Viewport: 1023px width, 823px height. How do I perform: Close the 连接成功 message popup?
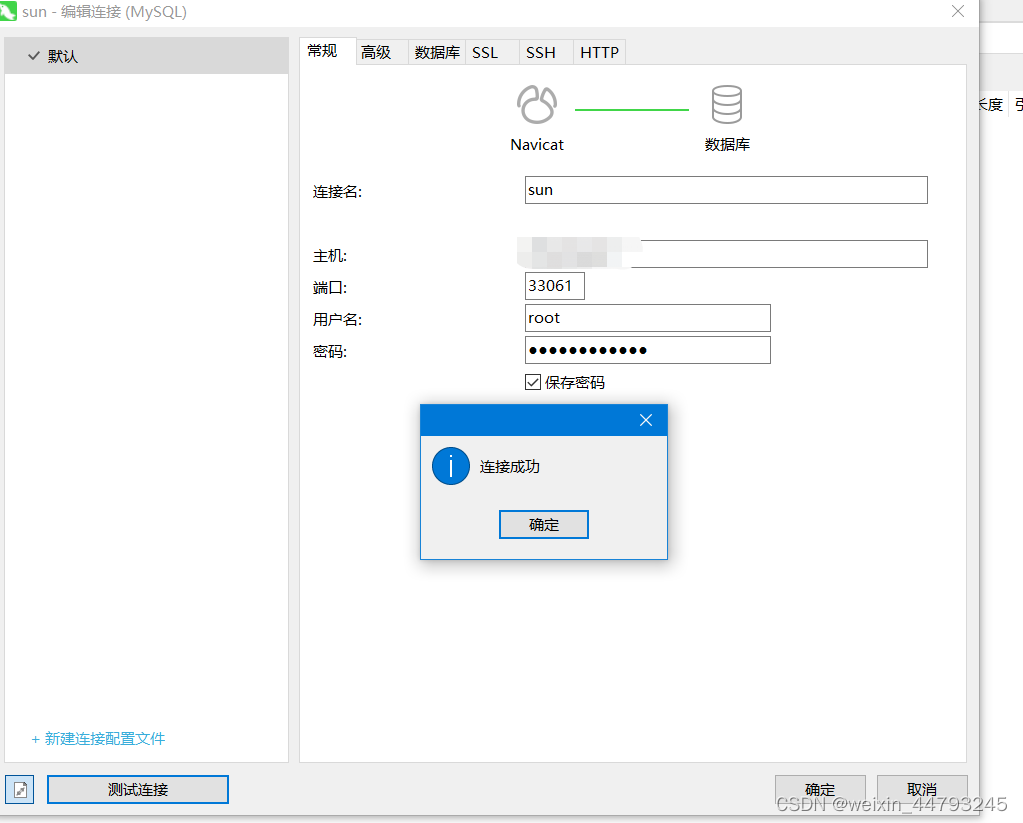(646, 419)
